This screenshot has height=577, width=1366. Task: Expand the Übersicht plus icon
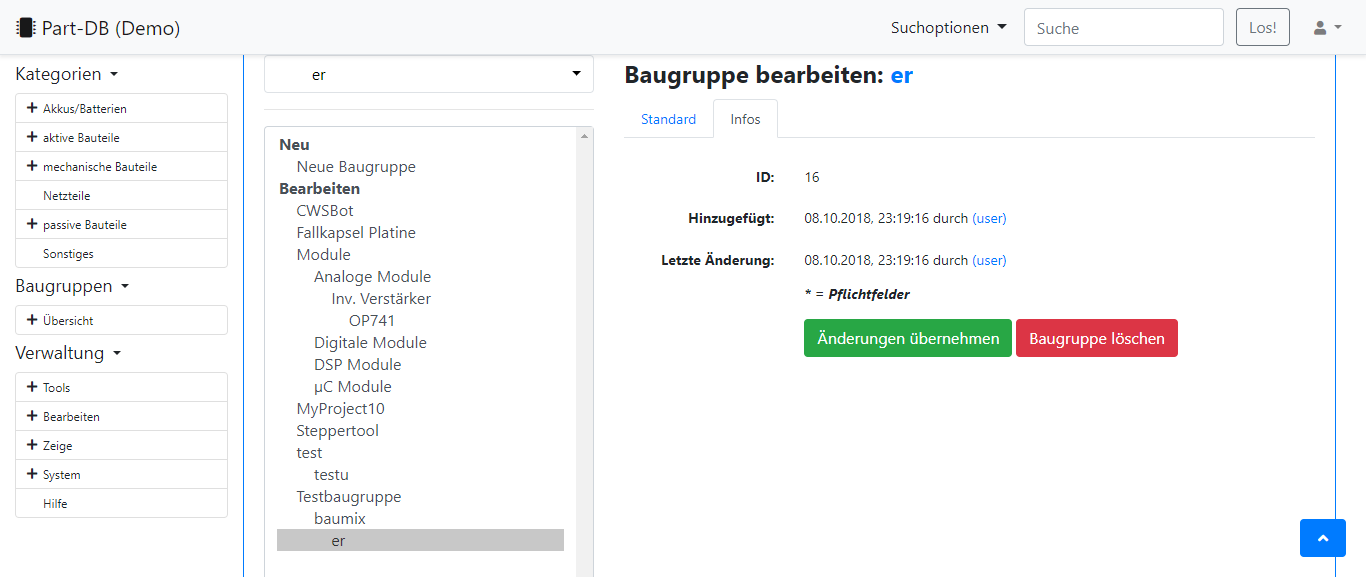(32, 320)
